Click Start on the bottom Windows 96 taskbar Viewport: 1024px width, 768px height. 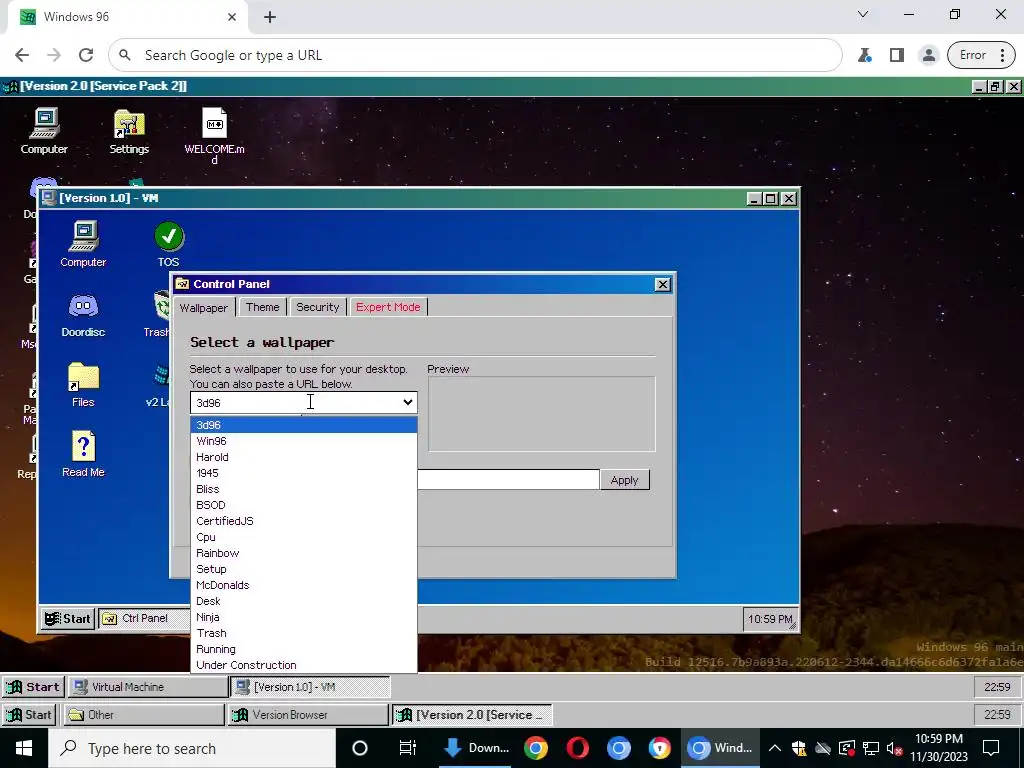[x=29, y=714]
